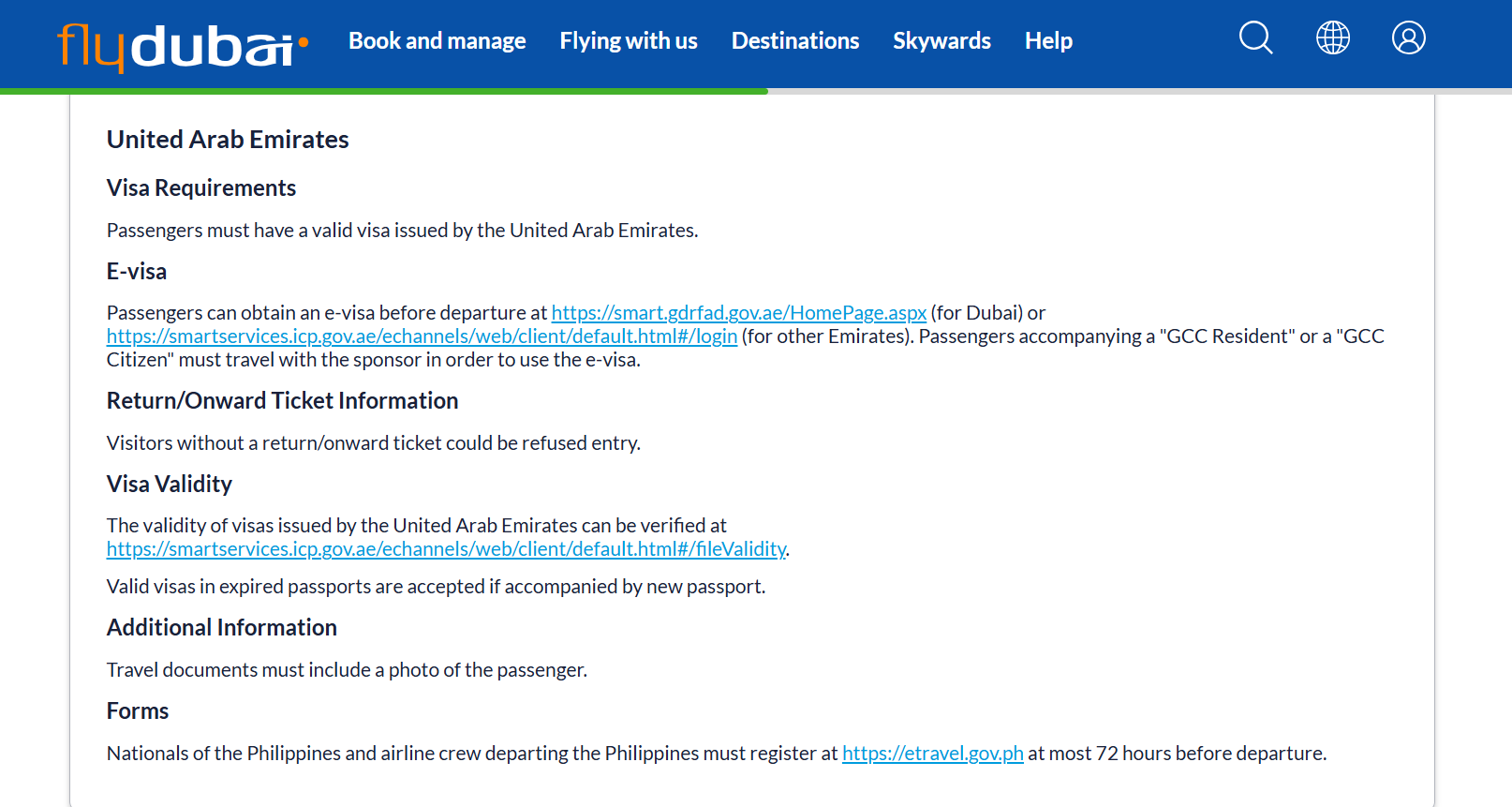The width and height of the screenshot is (1512, 807).
Task: Open the search magnifier icon
Action: pyautogui.click(x=1255, y=38)
